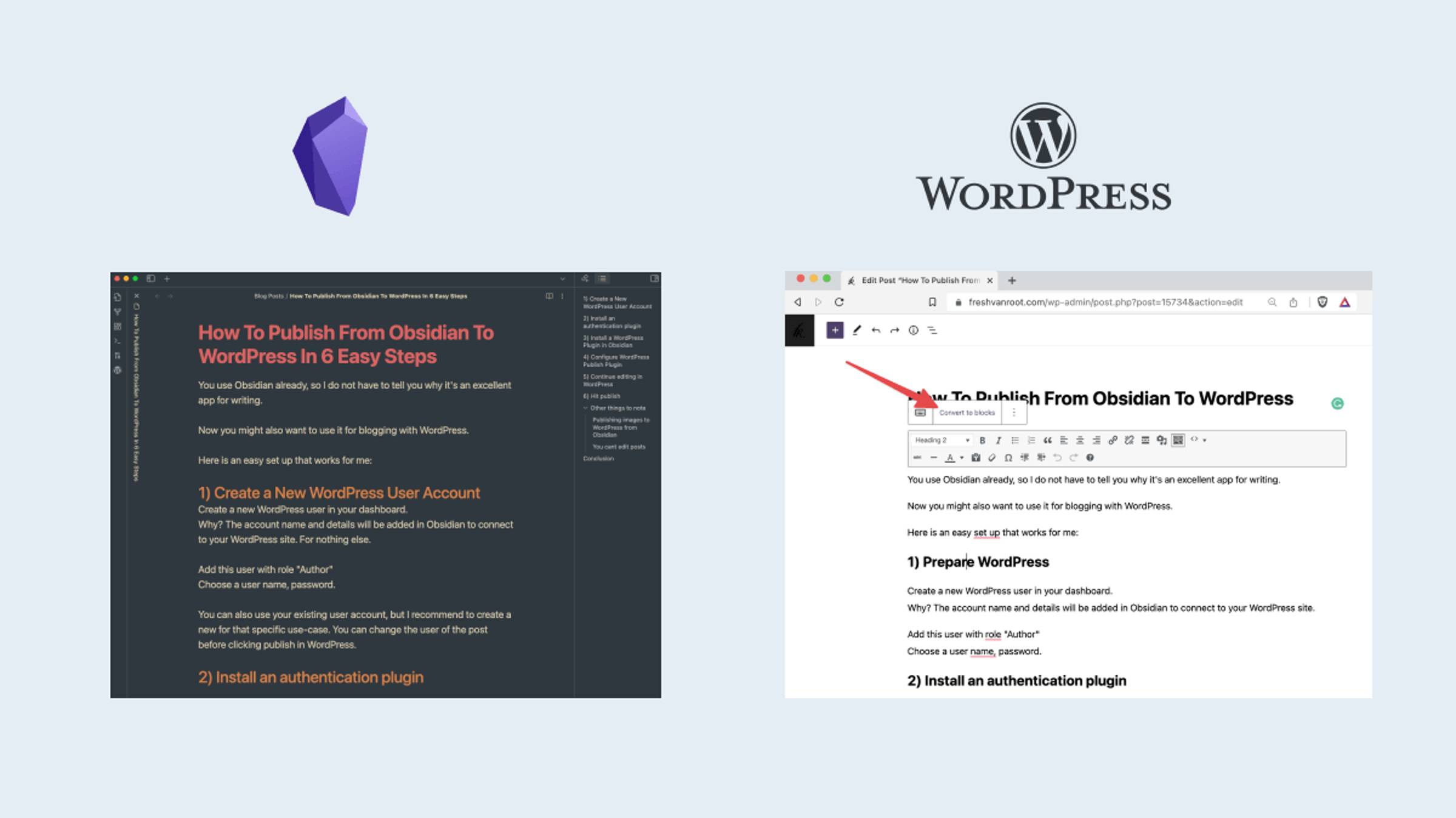This screenshot has height=818, width=1456.
Task: Click Brave Rewards triangle icon
Action: (x=1345, y=302)
